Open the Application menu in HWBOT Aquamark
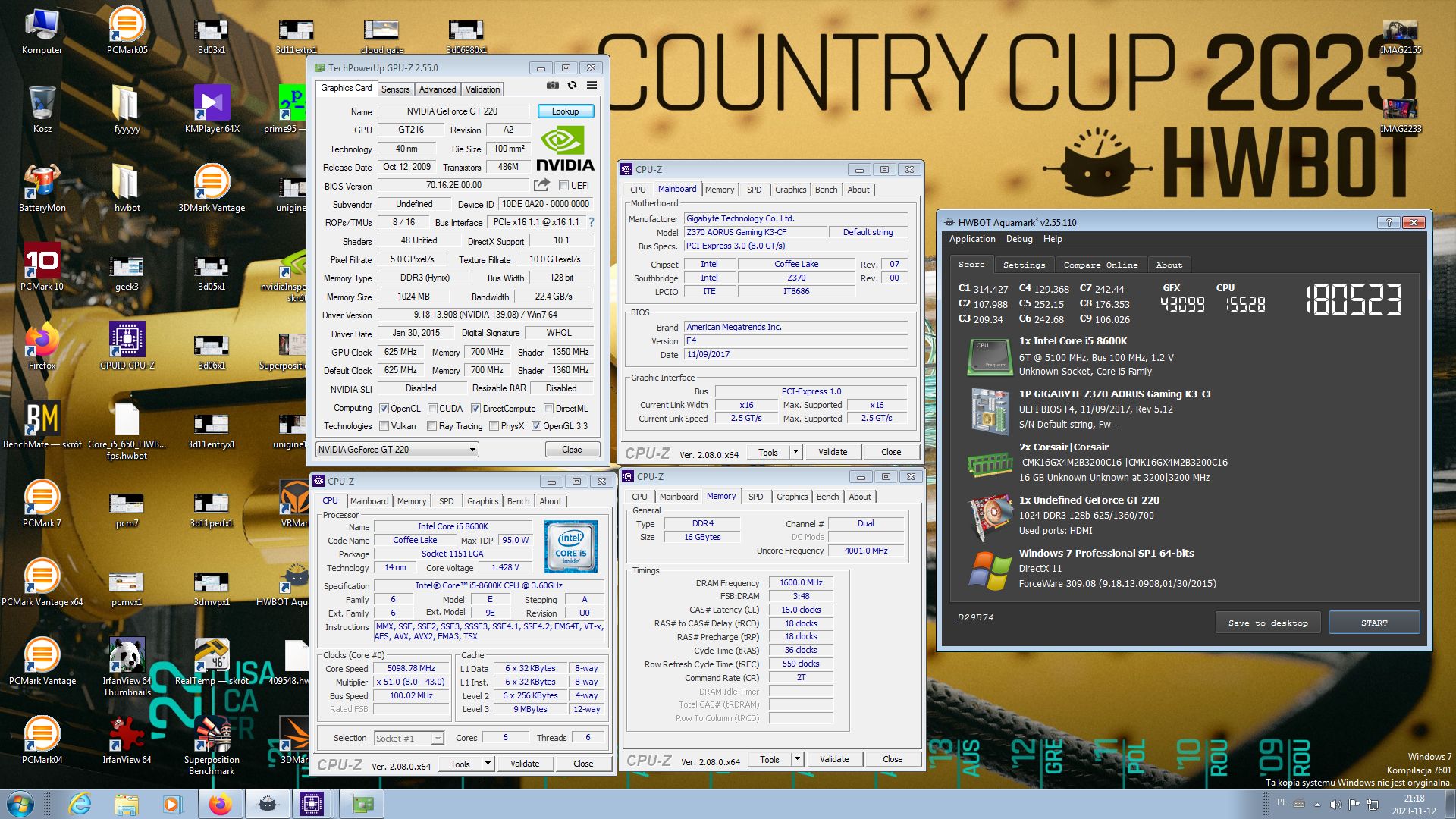 (x=972, y=239)
